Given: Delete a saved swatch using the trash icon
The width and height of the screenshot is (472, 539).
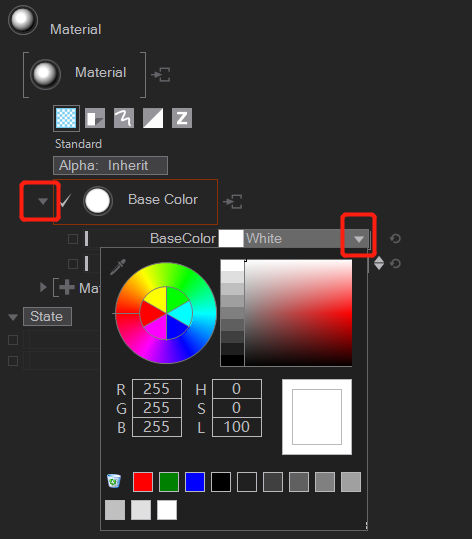Looking at the screenshot, I should (114, 481).
